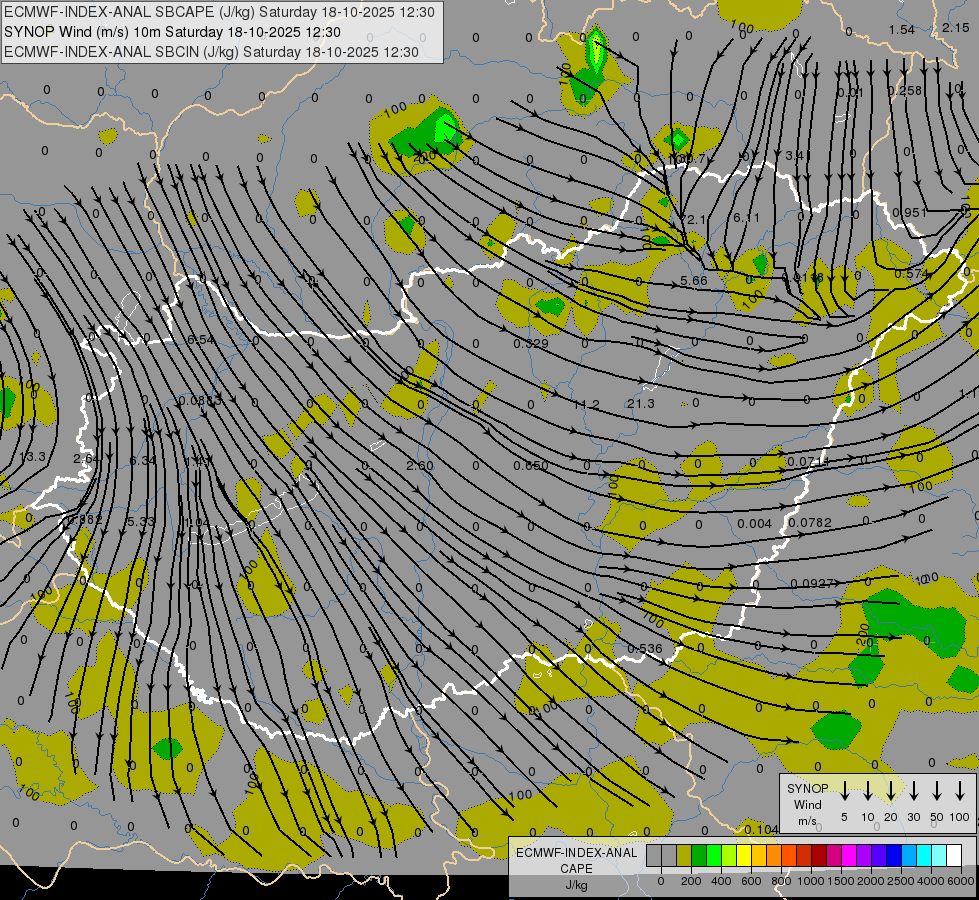Viewport: 979px width, 900px height.
Task: Click the 'm/s' unit in wind legend
Action: pos(807,821)
